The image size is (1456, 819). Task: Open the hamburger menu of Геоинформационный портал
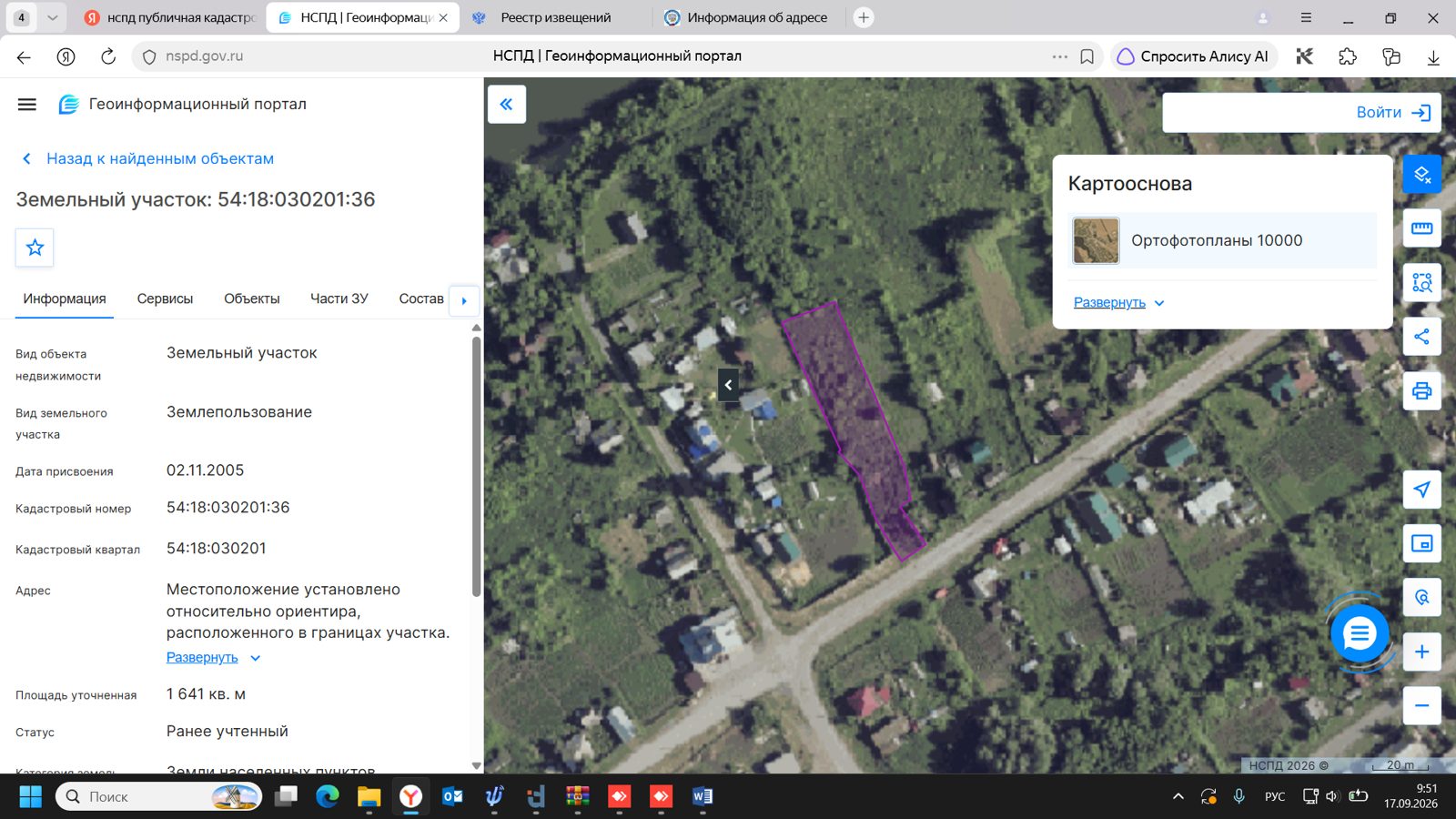click(x=27, y=105)
